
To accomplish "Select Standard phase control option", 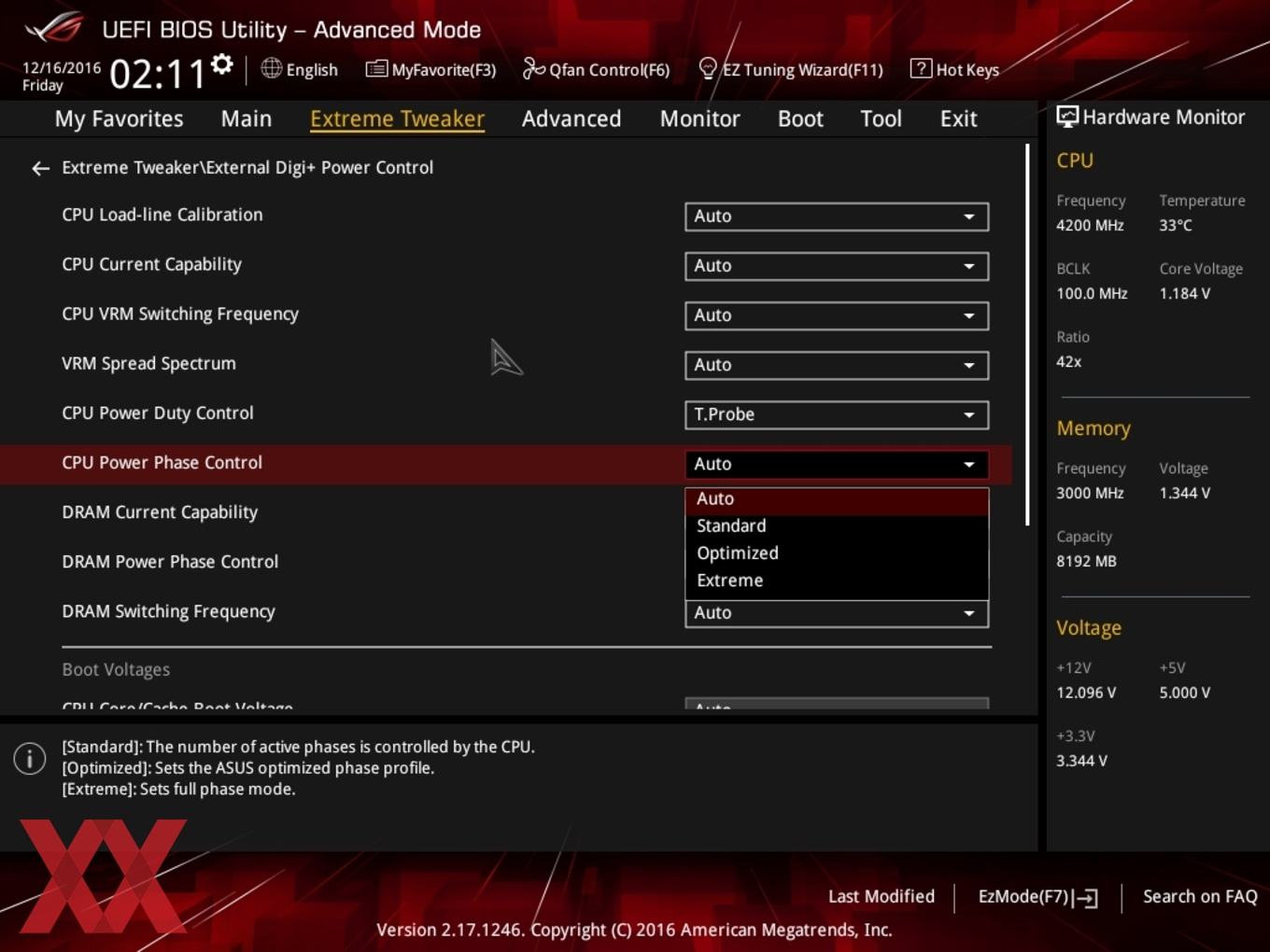I will [x=837, y=526].
